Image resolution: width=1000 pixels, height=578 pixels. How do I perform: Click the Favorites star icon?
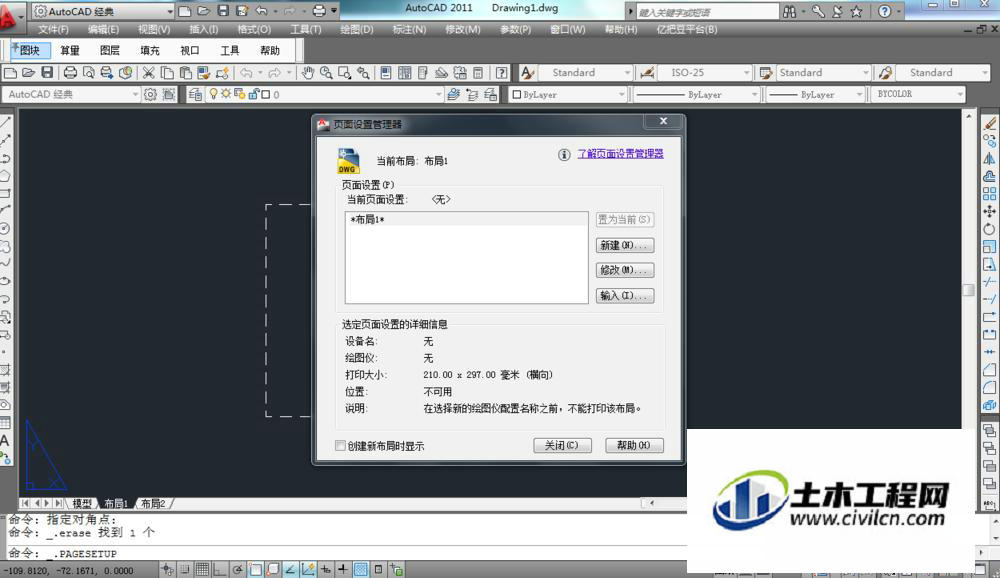tap(857, 11)
